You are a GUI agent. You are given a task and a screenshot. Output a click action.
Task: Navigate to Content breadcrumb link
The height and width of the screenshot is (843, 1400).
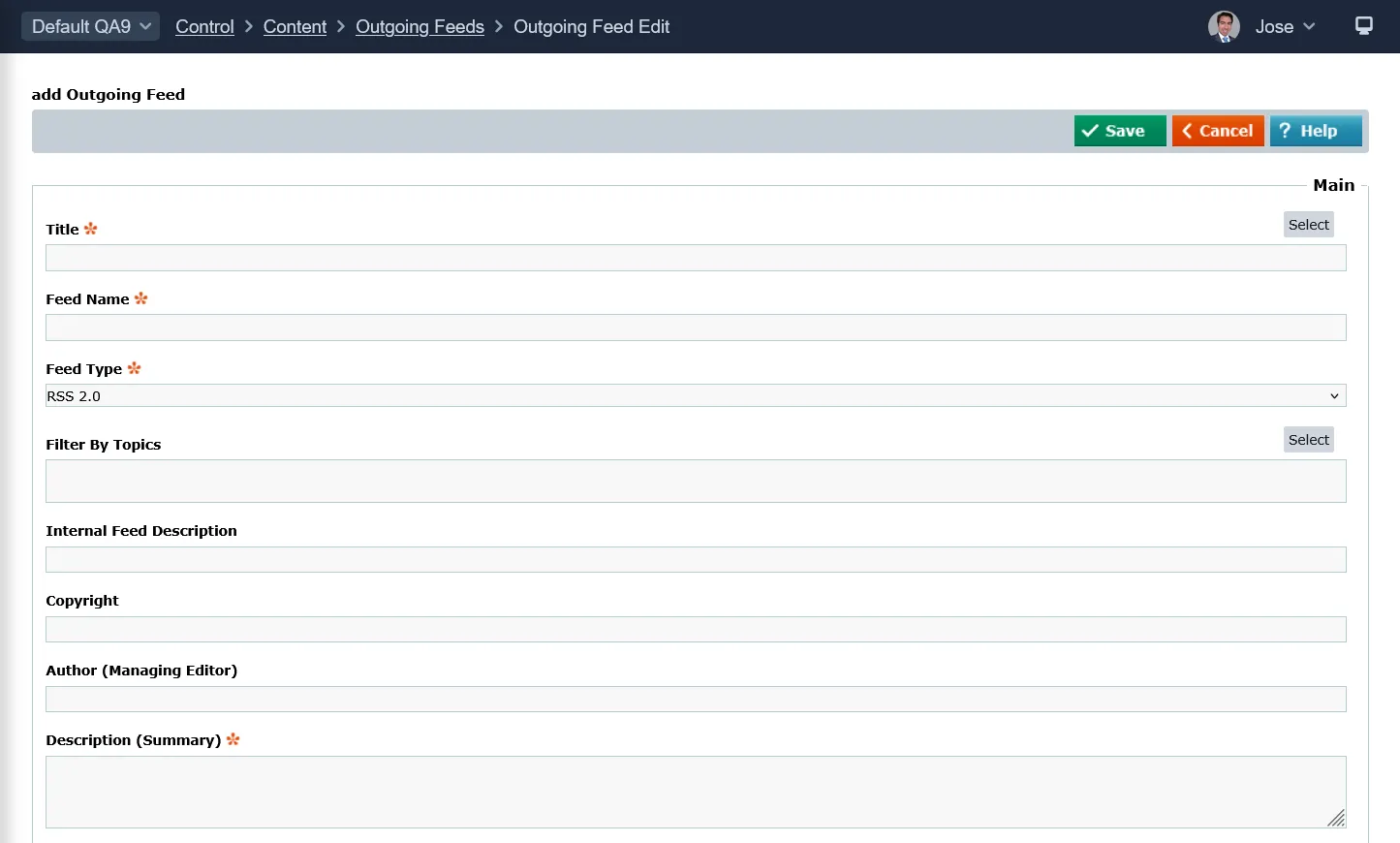pyautogui.click(x=295, y=27)
